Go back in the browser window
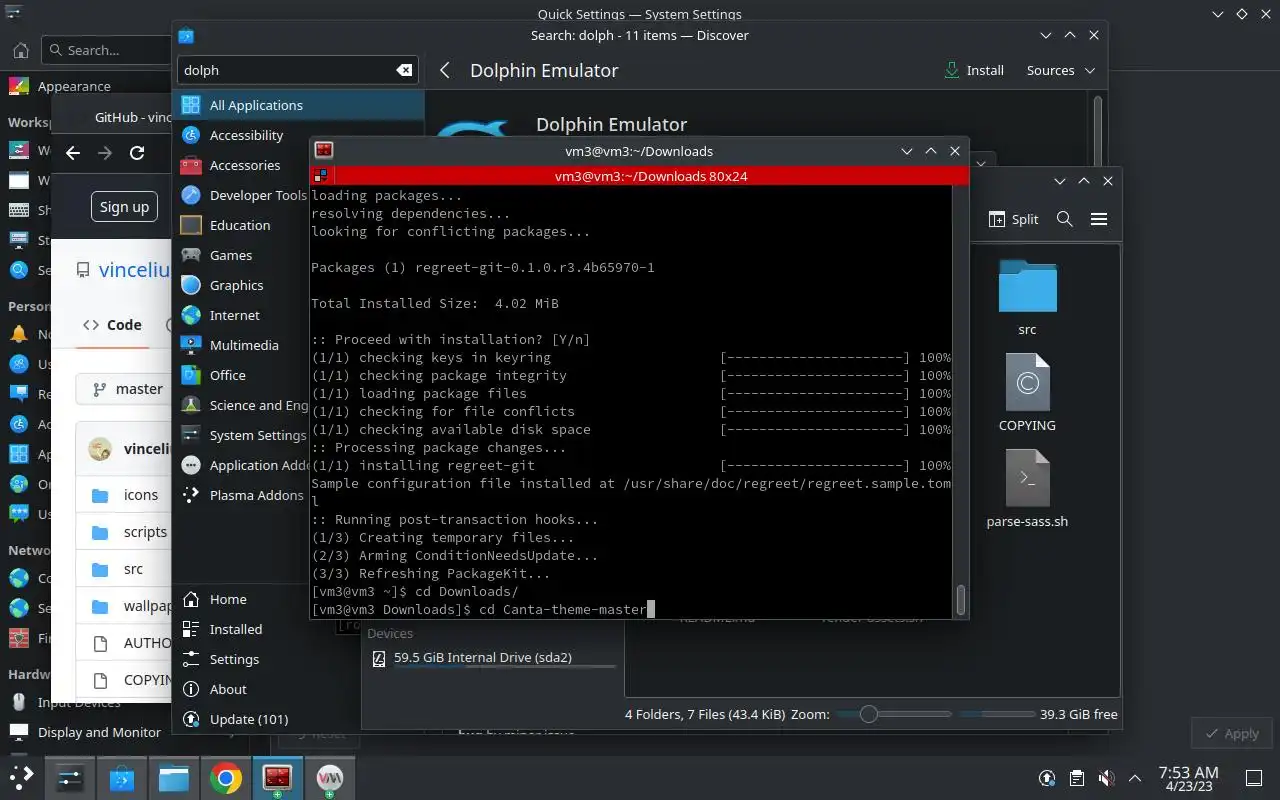Screen dimensions: 1280x800 (x=72, y=153)
